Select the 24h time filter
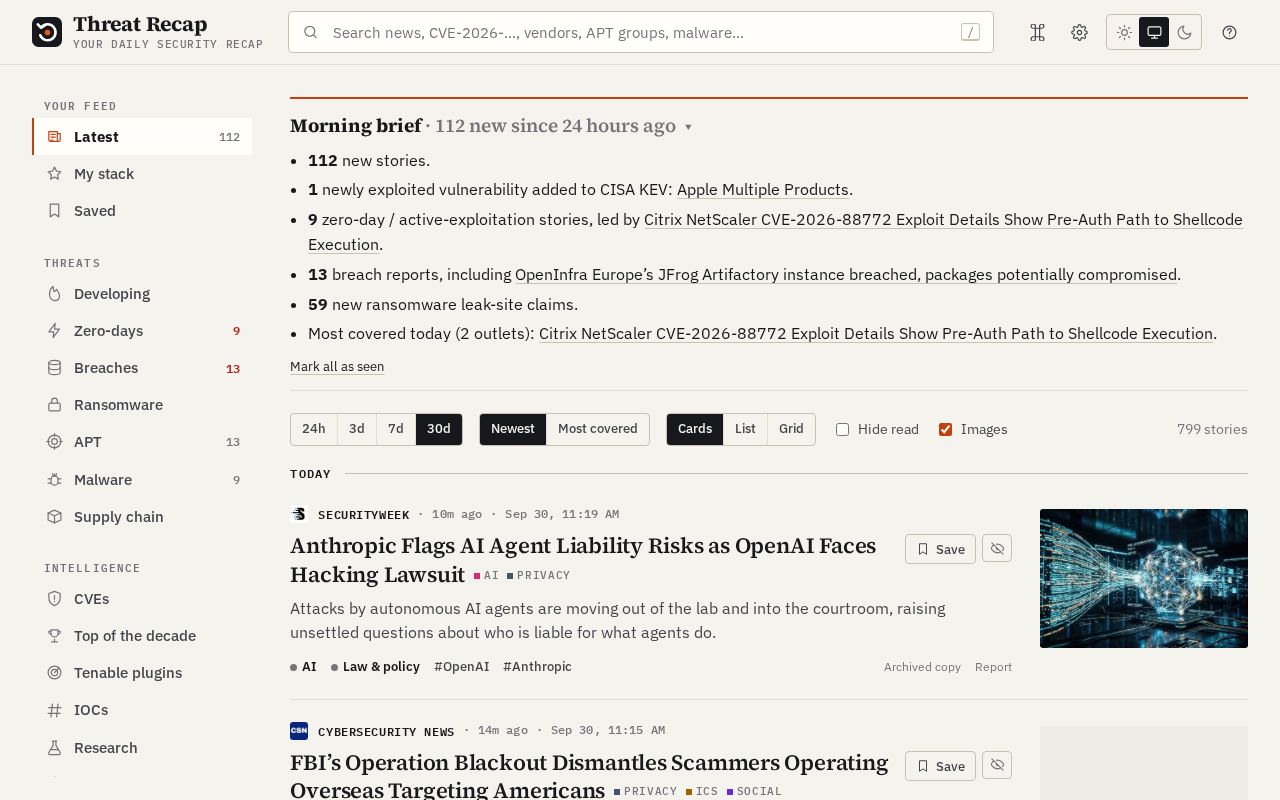The height and width of the screenshot is (800, 1280). click(314, 429)
